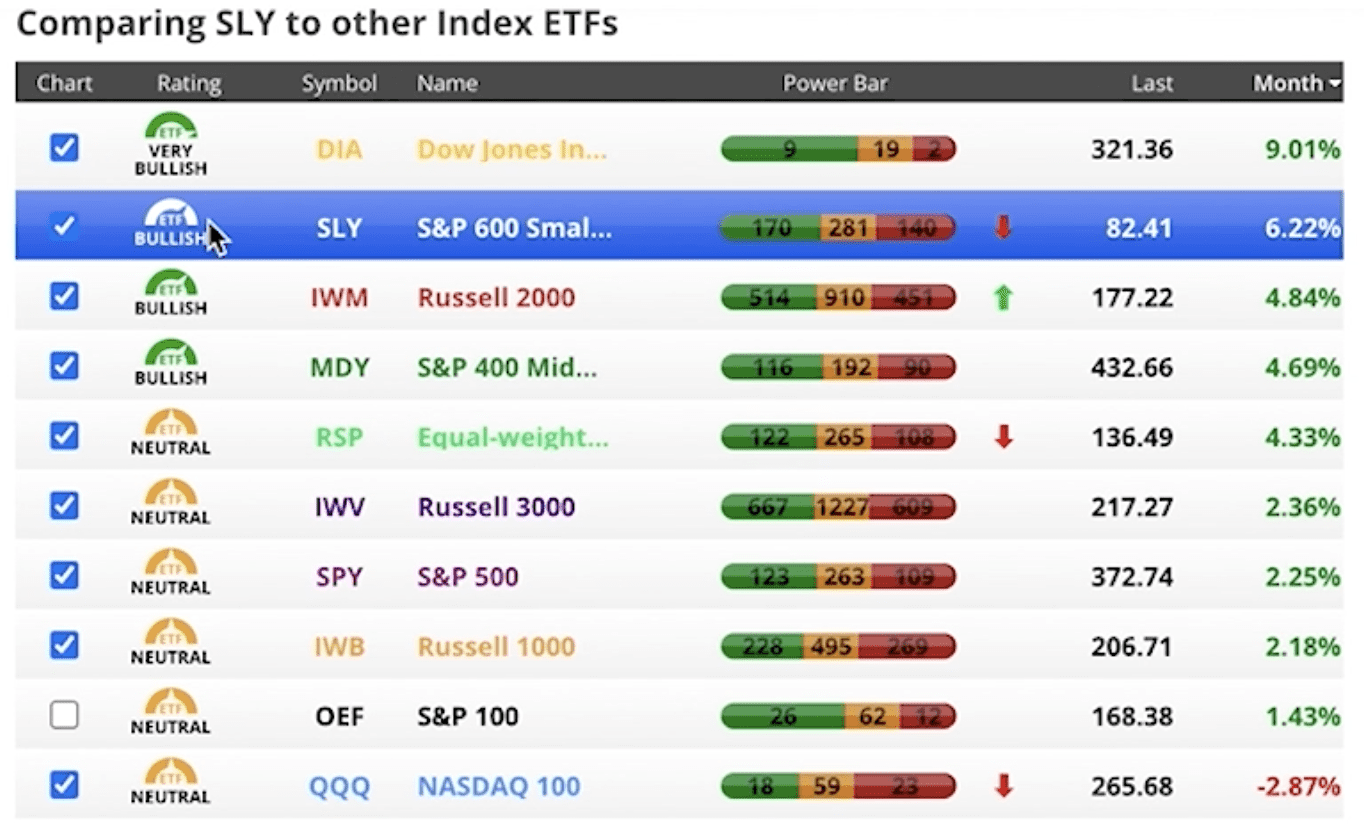
Task: Click the month change -2.87%
Action: (1298, 787)
